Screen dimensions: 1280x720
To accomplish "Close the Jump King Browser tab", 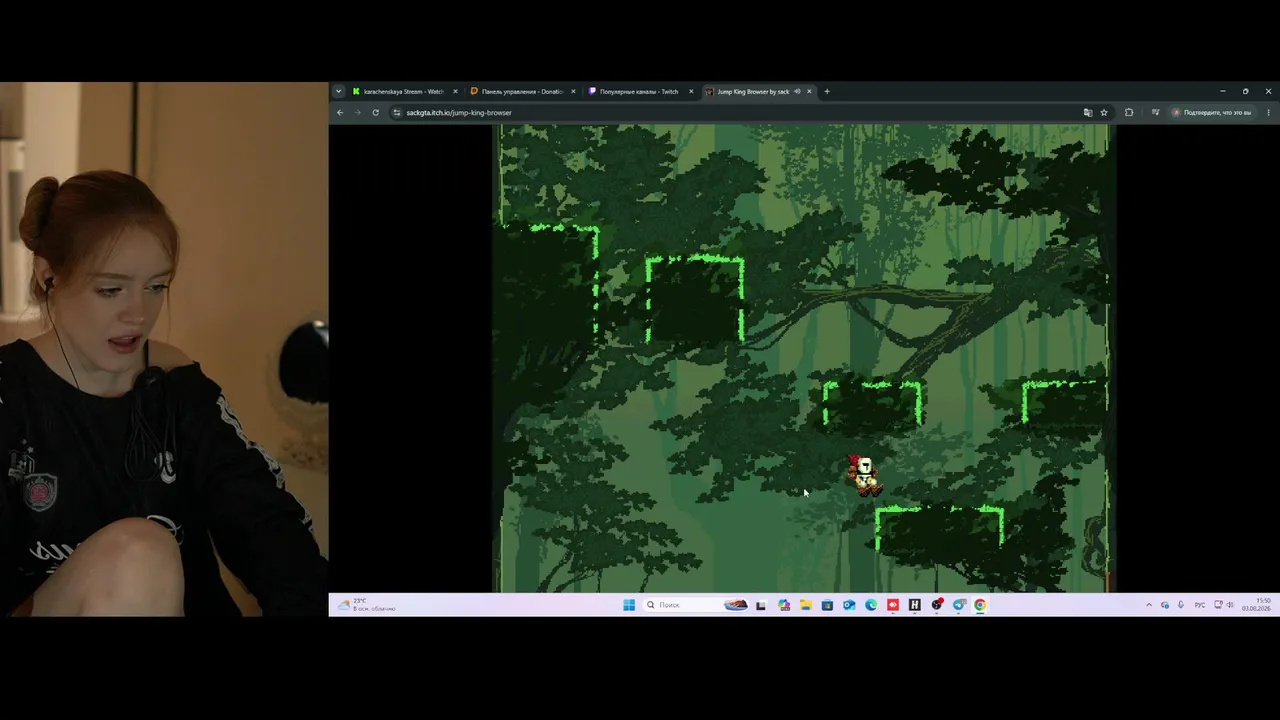I will (x=809, y=91).
